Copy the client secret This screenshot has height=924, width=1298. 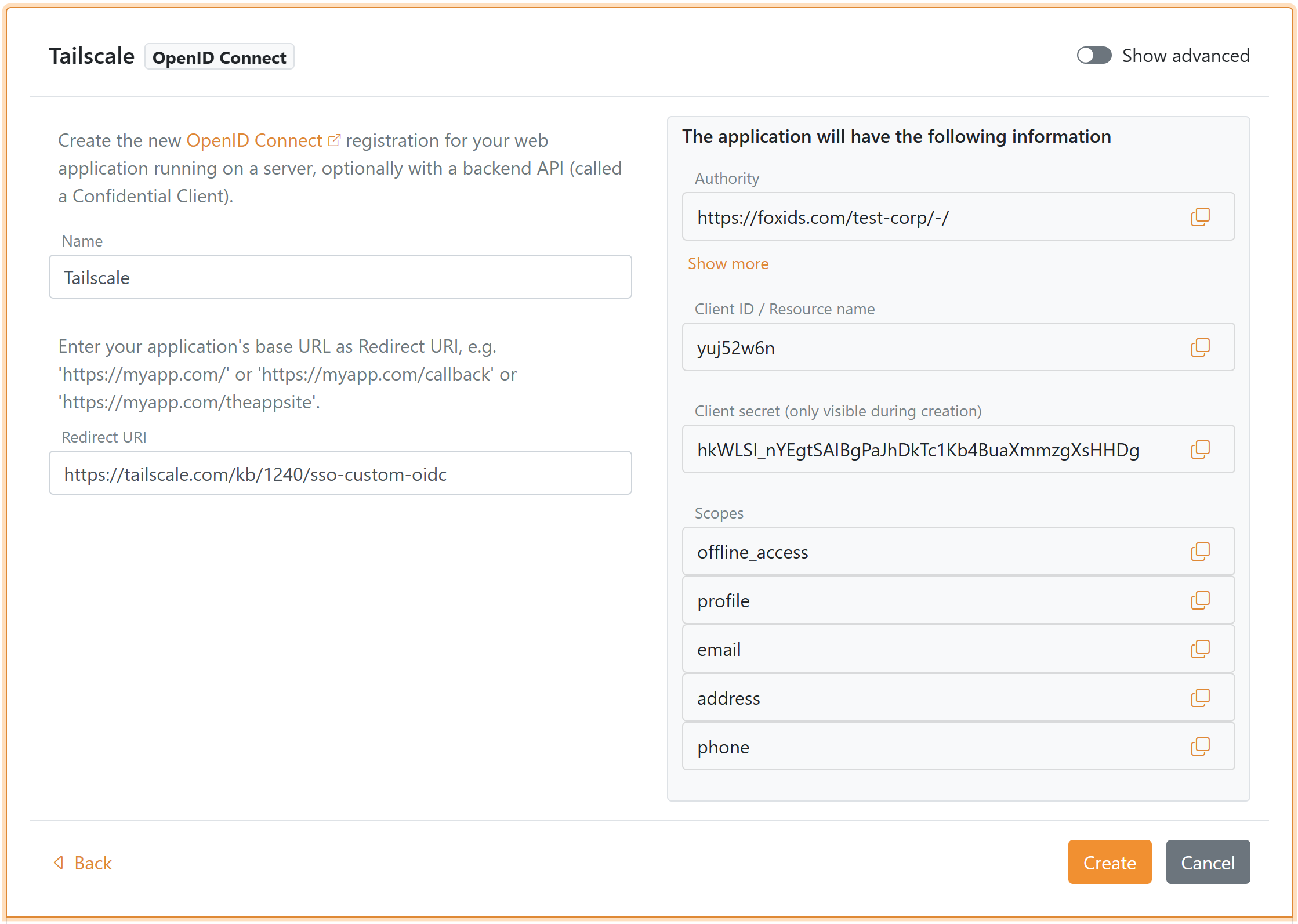(1201, 449)
